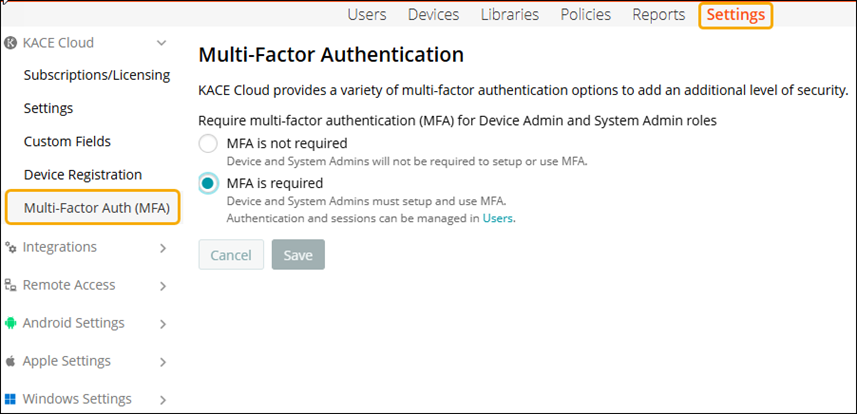The height and width of the screenshot is (414, 857).
Task: Click the Remote Access icon
Action: (11, 285)
